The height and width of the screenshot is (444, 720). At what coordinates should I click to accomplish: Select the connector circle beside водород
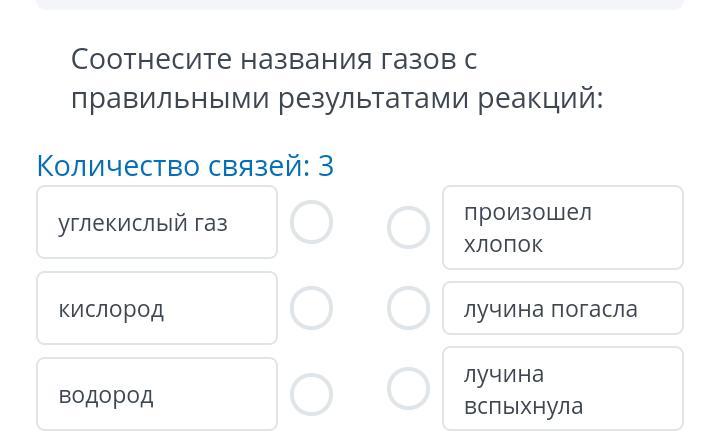coord(311,394)
